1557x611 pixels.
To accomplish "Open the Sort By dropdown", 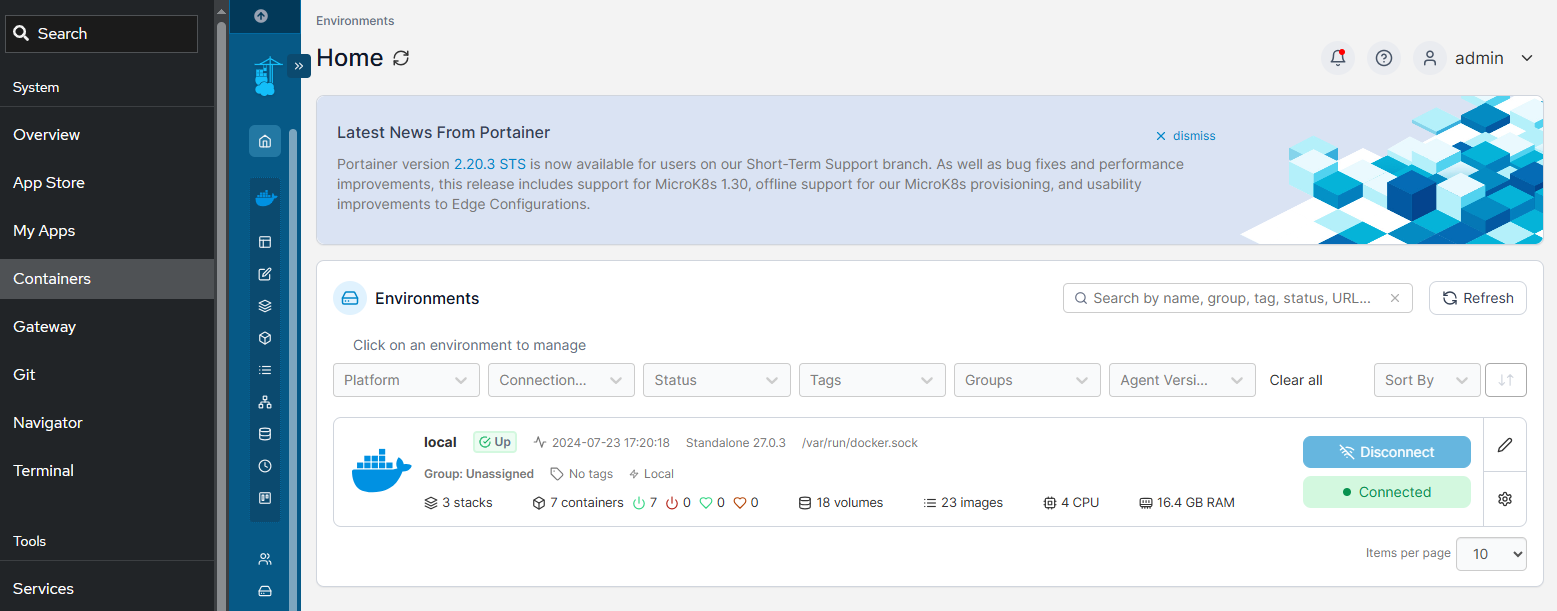I will 1426,380.
